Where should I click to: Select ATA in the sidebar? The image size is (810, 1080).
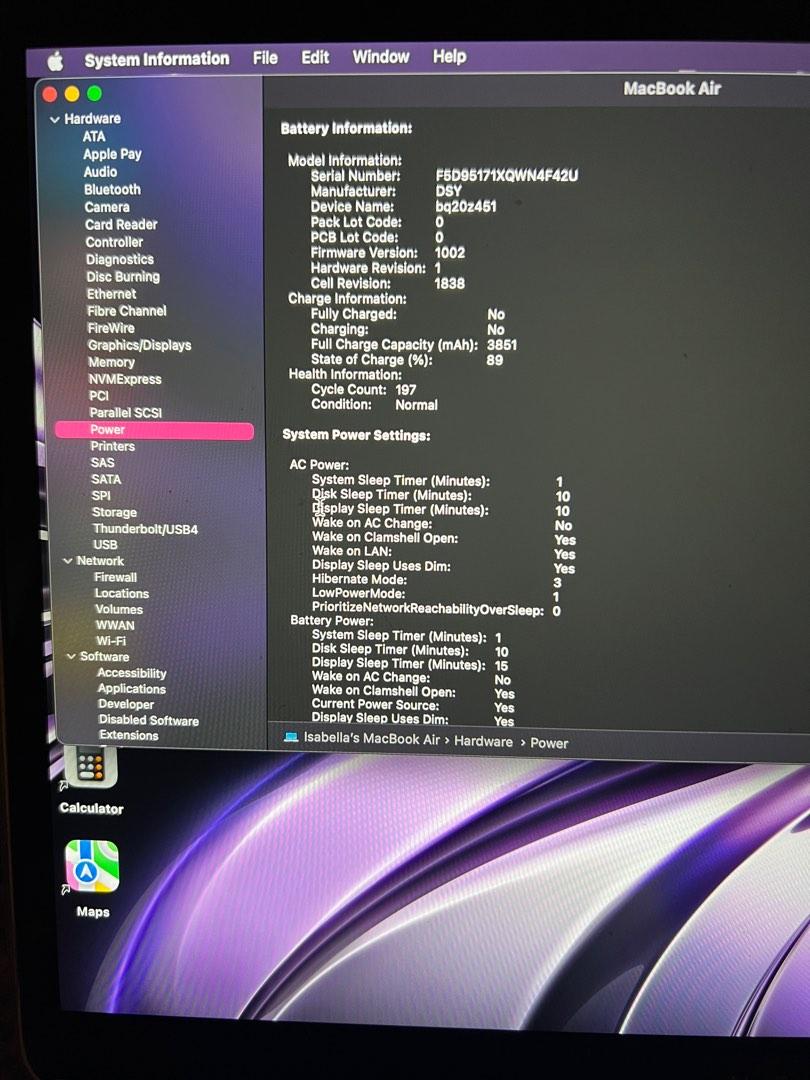coord(94,136)
